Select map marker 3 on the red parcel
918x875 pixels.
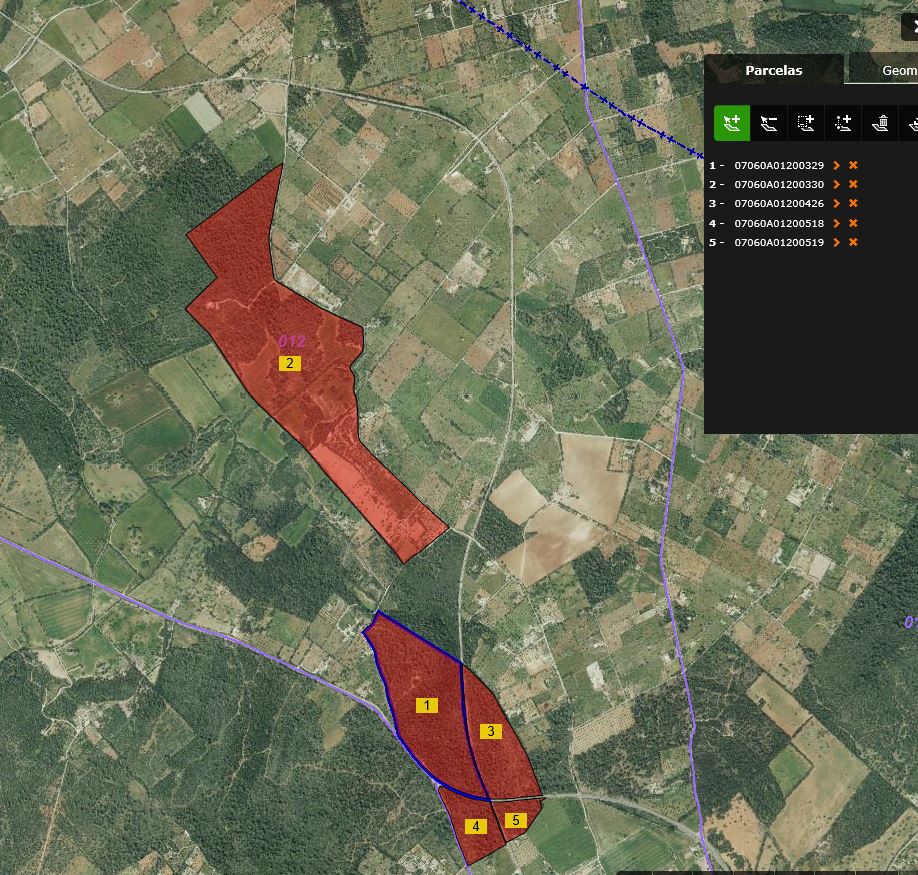490,732
